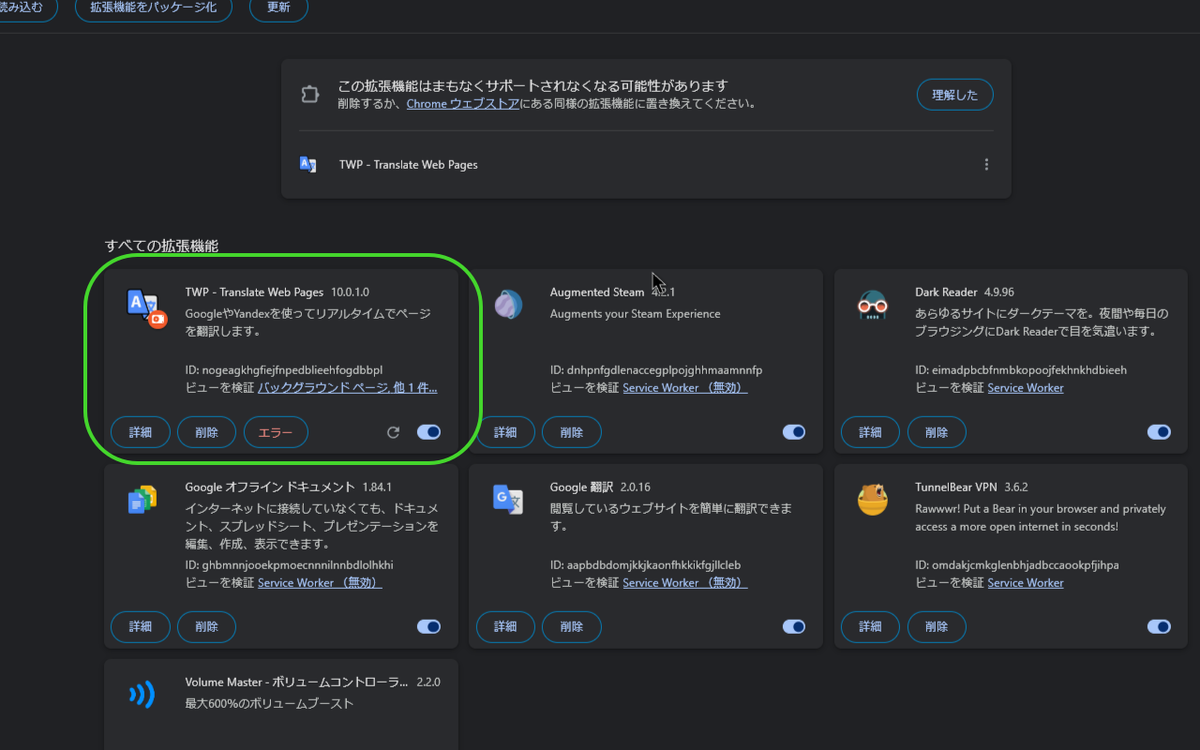Click 削除 on the TunnelBear VPN card
Image resolution: width=1200 pixels, height=750 pixels.
937,627
